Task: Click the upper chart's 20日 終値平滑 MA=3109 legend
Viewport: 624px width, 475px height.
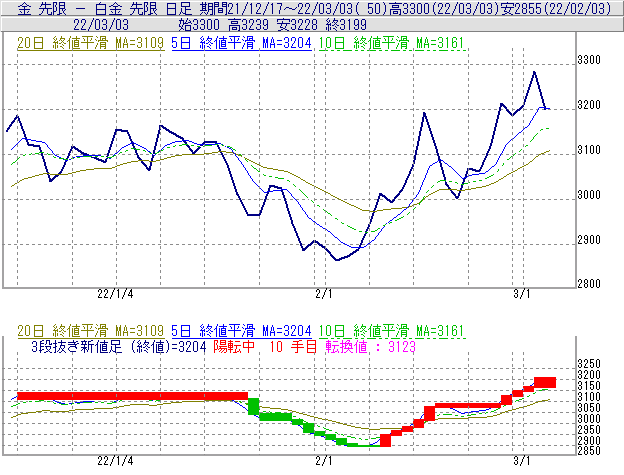Action: [x=90, y=43]
